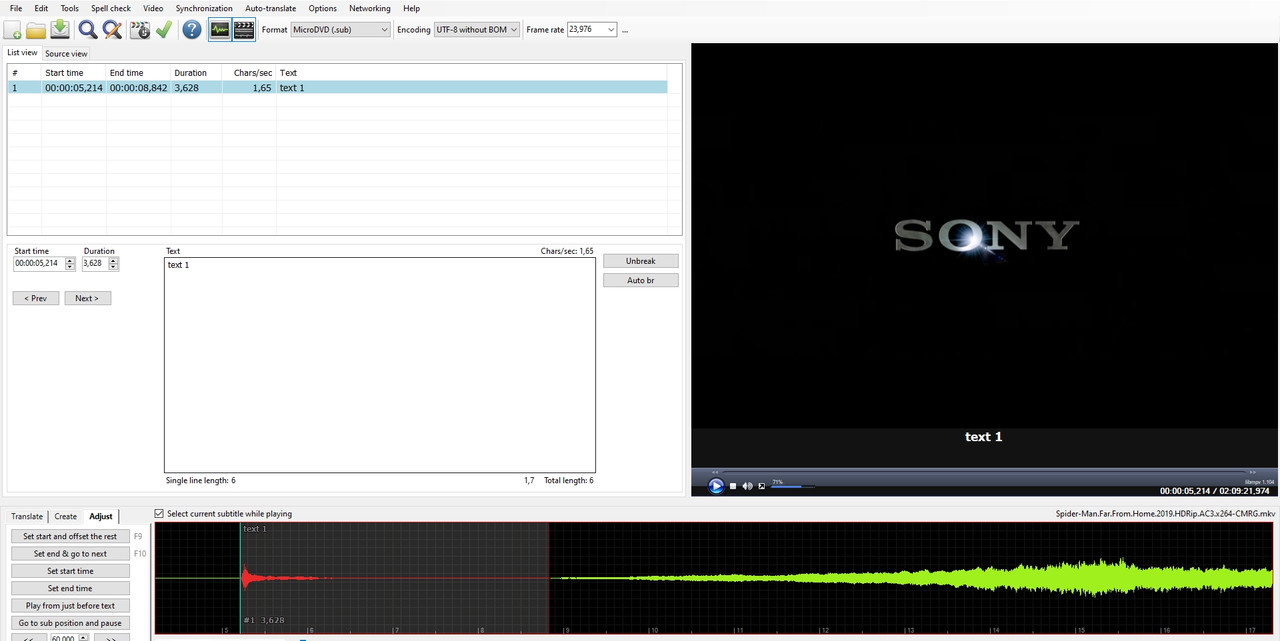Open the Find magnifier tool
Screen dimensions: 1280x641
coord(88,30)
